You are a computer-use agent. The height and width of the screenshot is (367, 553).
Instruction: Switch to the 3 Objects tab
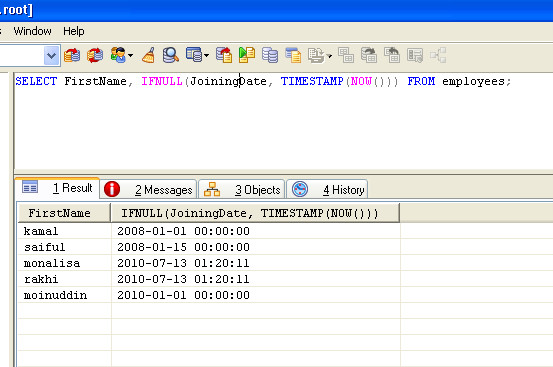[242, 190]
